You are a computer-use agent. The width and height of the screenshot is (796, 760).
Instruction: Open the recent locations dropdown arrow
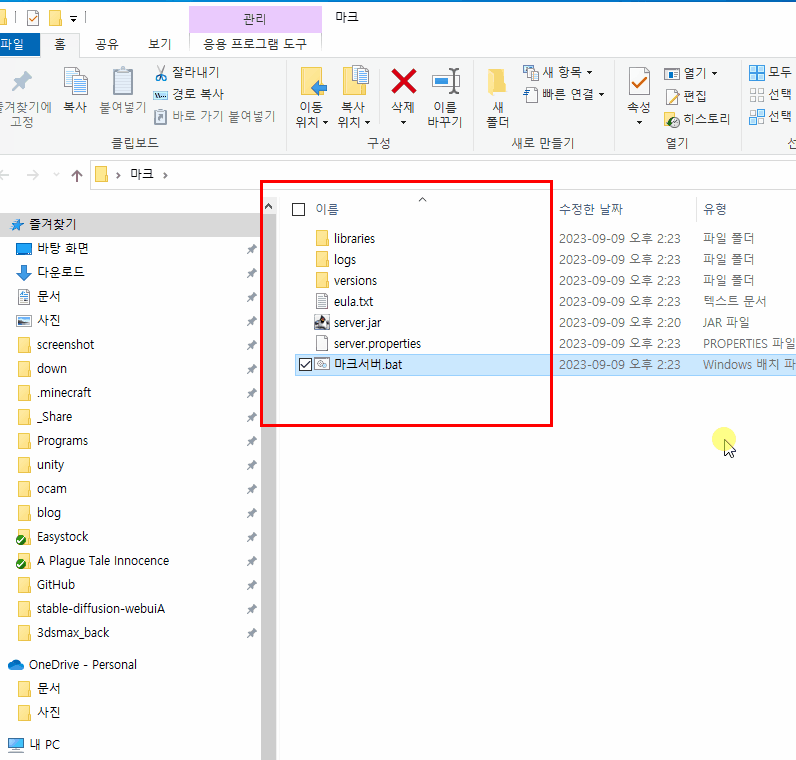point(56,175)
